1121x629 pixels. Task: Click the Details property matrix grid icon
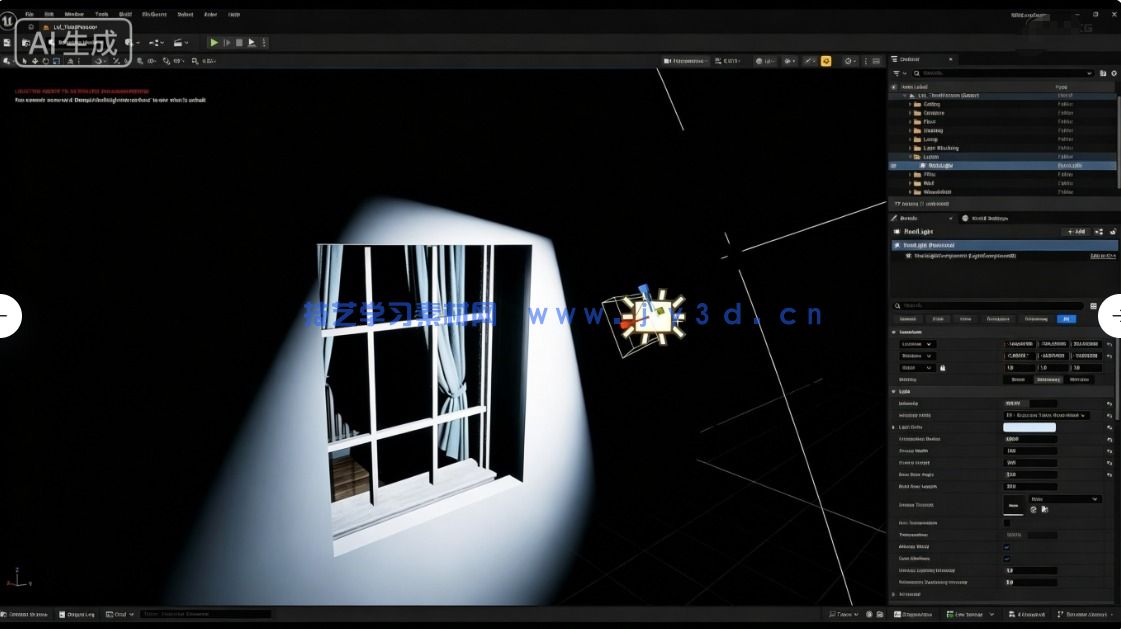(1093, 306)
